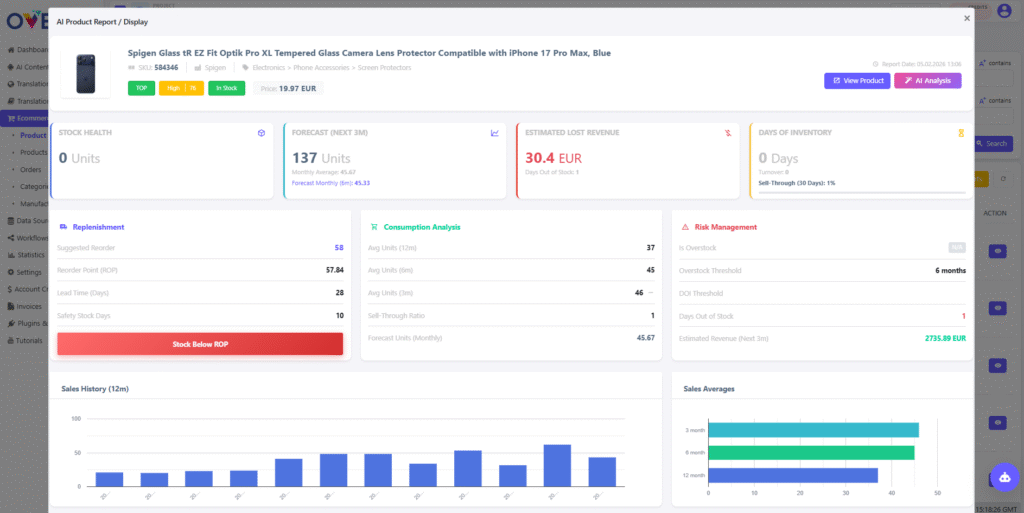Click the product thumbnail image
This screenshot has width=1024, height=513.
tap(85, 74)
